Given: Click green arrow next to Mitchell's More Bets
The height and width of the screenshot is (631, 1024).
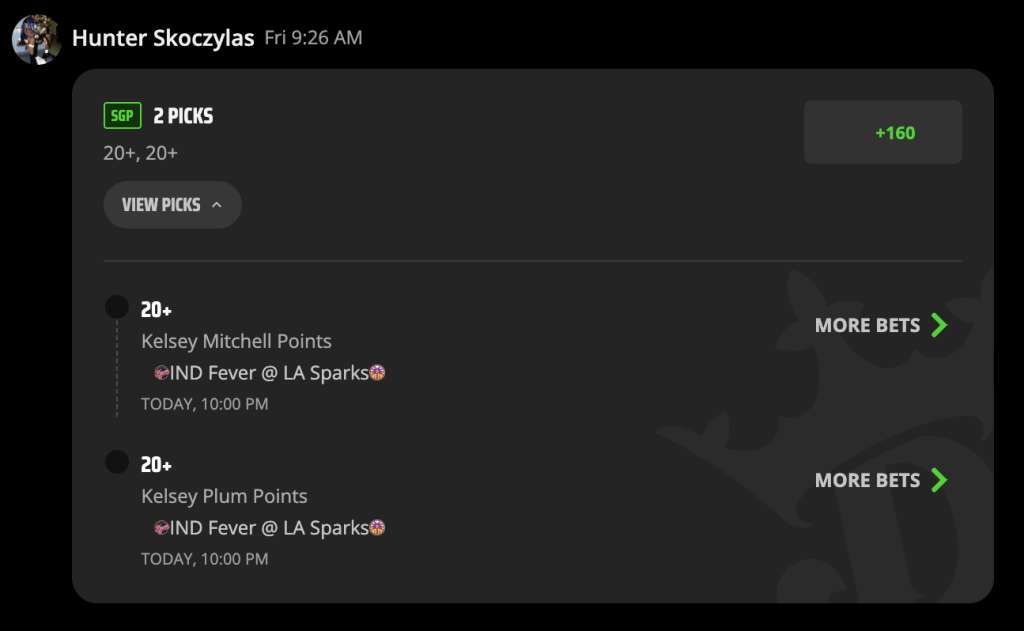Looking at the screenshot, I should pyautogui.click(x=939, y=325).
